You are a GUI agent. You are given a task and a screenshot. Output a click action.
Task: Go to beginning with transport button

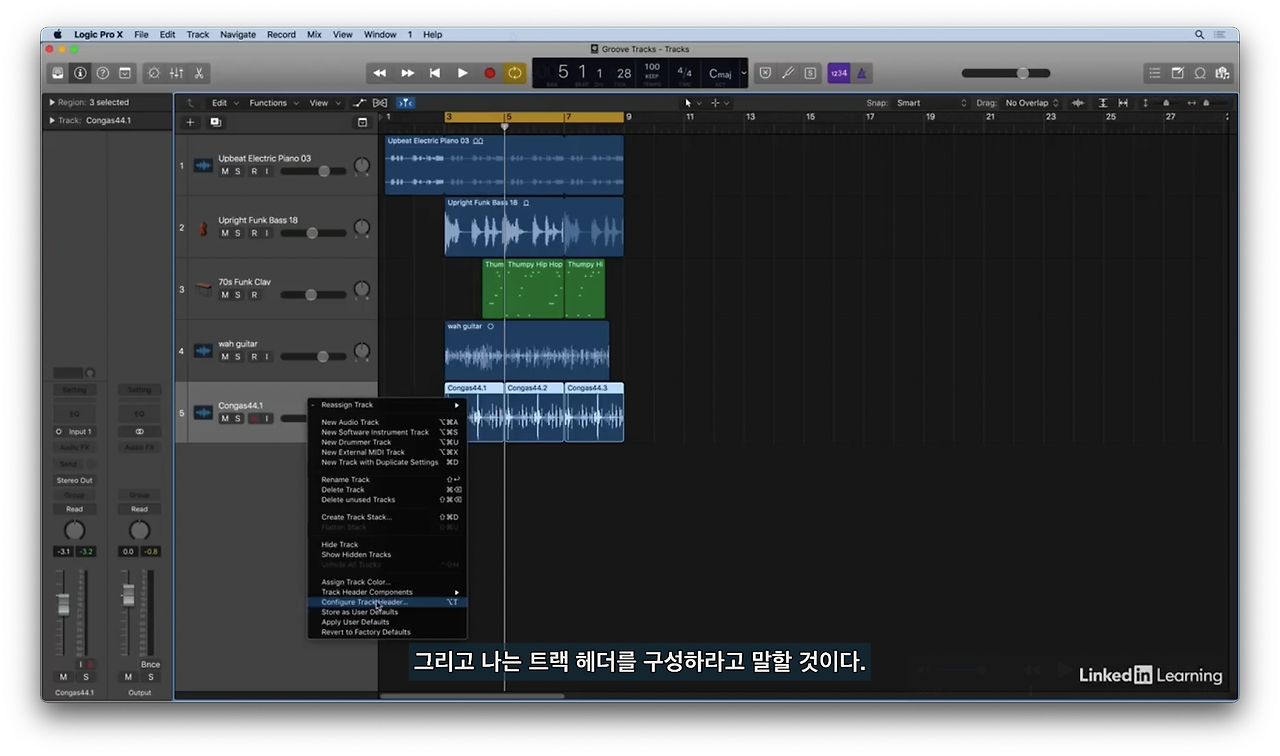(x=435, y=73)
